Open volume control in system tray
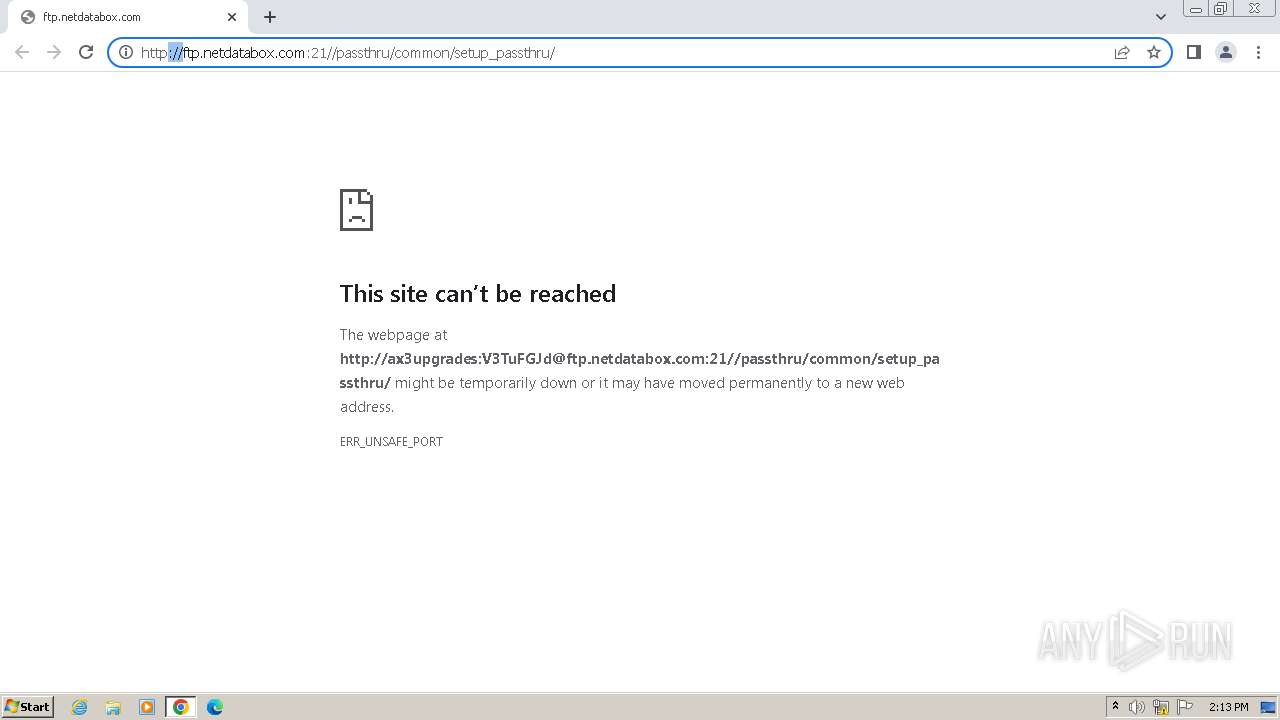This screenshot has width=1280, height=720. [x=1137, y=707]
